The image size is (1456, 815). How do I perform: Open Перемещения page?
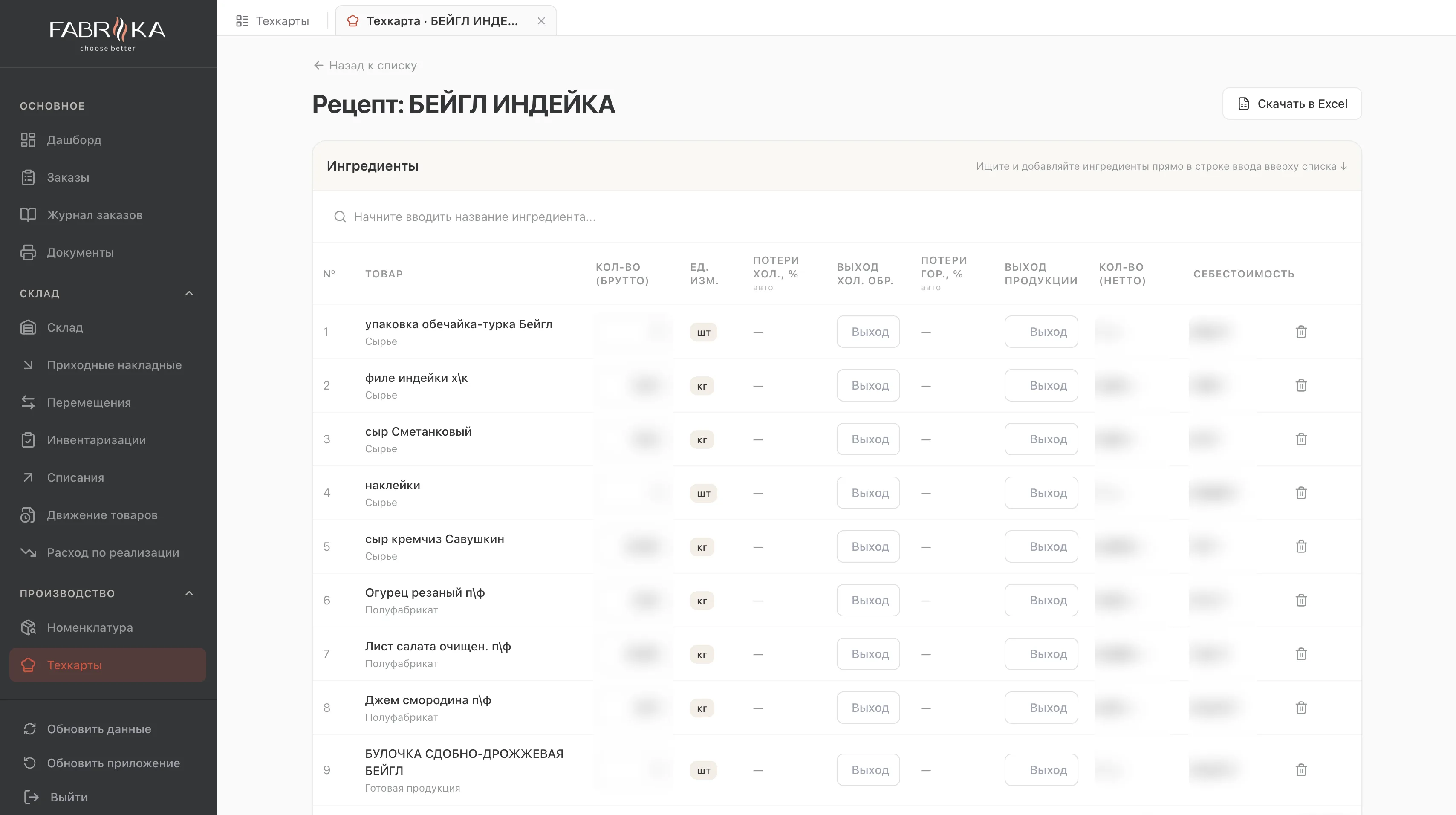(x=107, y=403)
